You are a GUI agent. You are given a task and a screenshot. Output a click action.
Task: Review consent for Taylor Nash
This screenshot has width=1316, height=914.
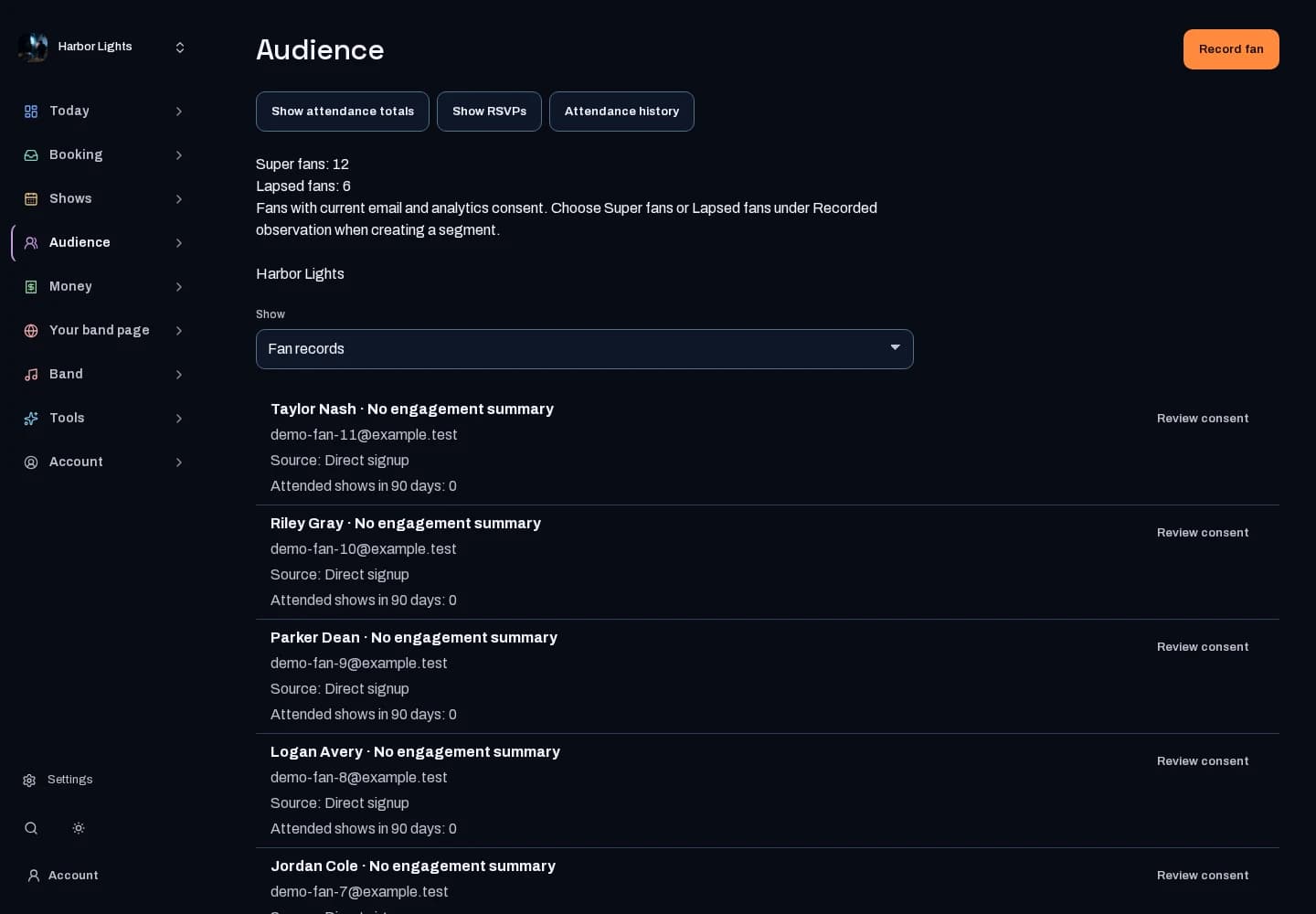pyautogui.click(x=1203, y=419)
